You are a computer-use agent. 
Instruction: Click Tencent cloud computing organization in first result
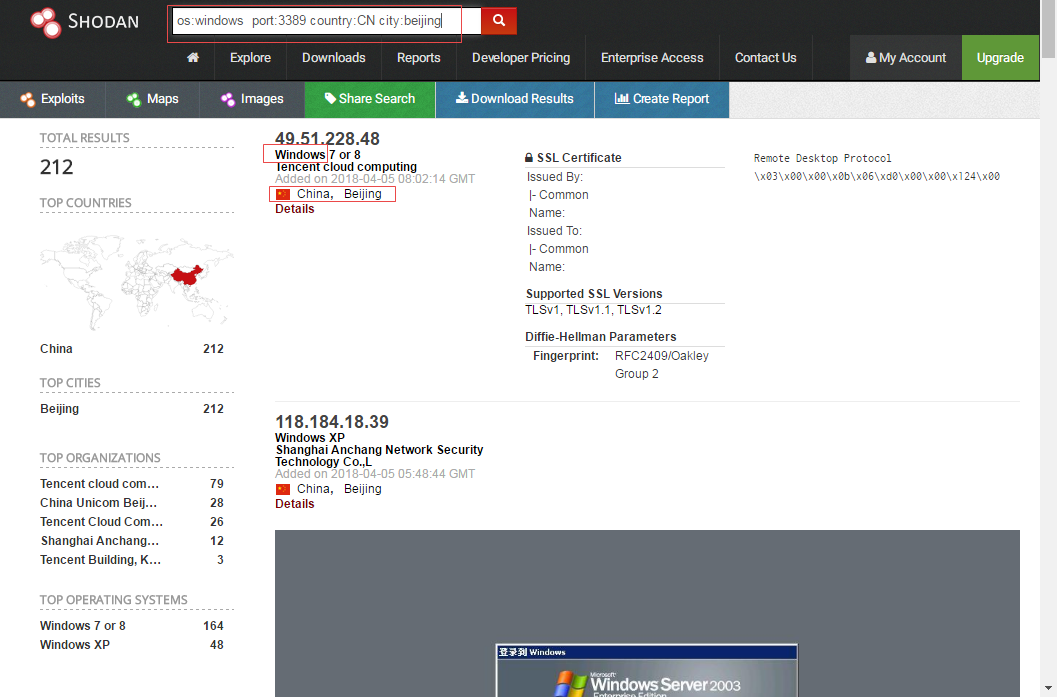pos(346,167)
